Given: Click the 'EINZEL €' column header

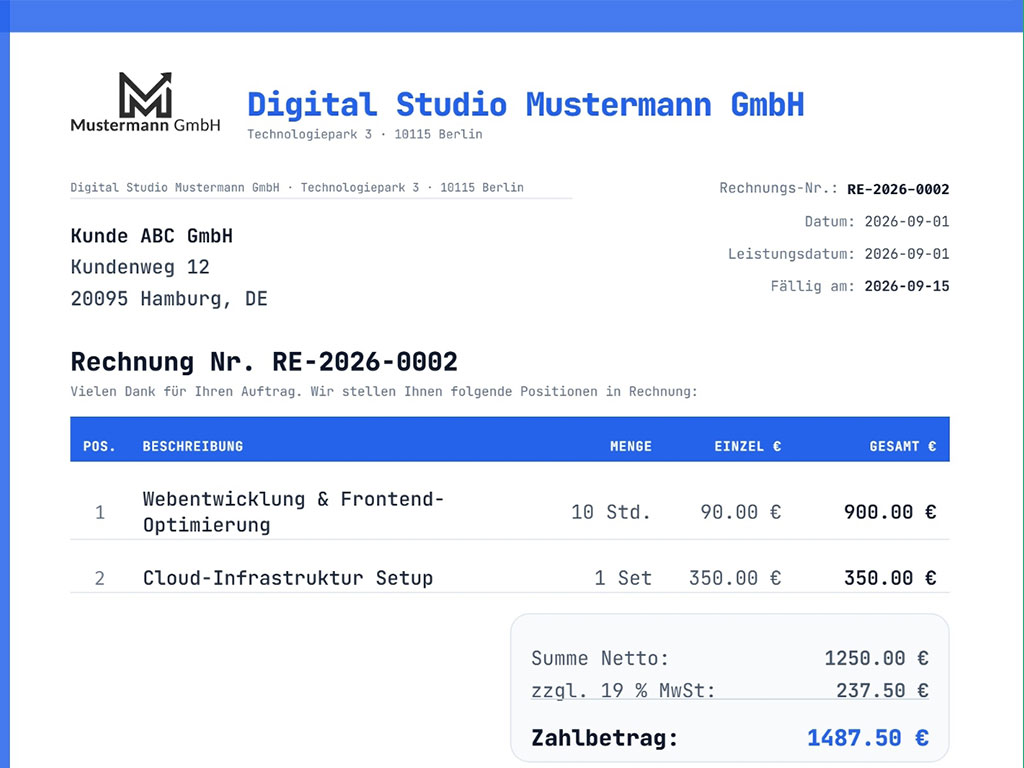Looking at the screenshot, I should coord(748,447).
